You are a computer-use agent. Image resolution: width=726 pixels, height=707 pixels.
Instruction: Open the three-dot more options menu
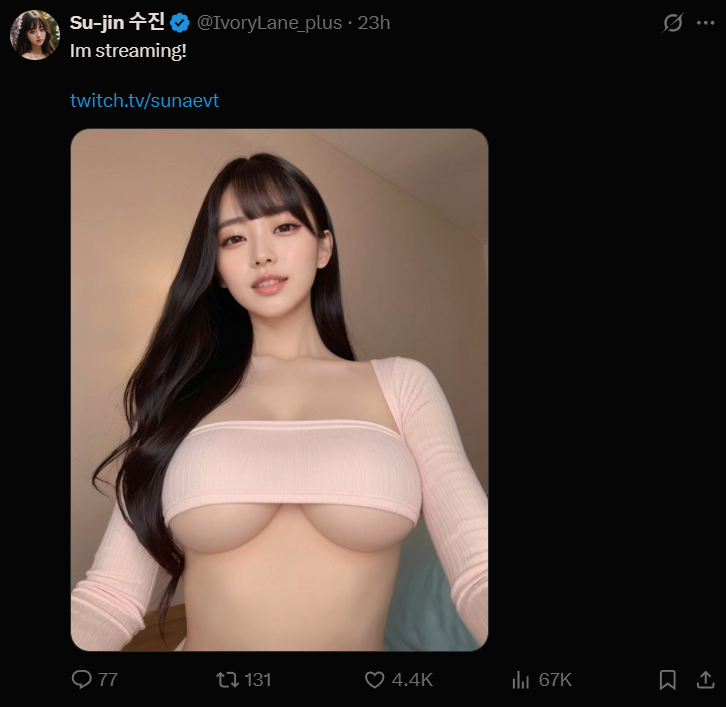click(706, 23)
